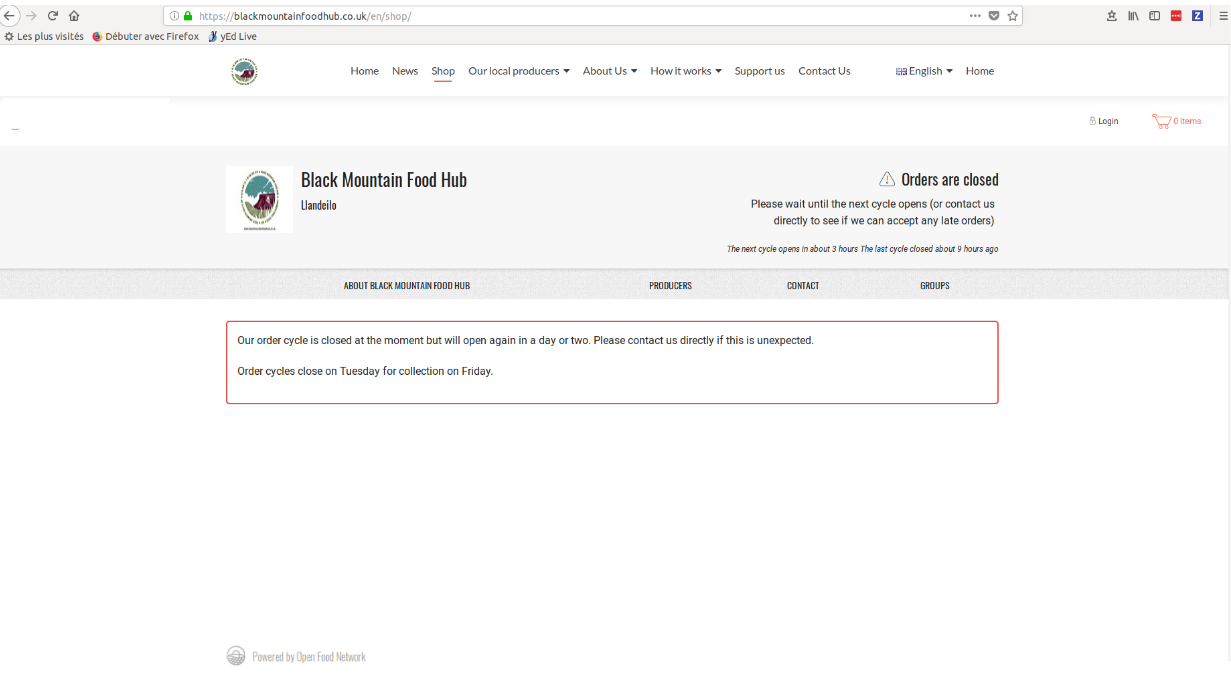The height and width of the screenshot is (677, 1231).
Task: Click the Black Mountain Food Hub logo image
Action: (x=259, y=199)
